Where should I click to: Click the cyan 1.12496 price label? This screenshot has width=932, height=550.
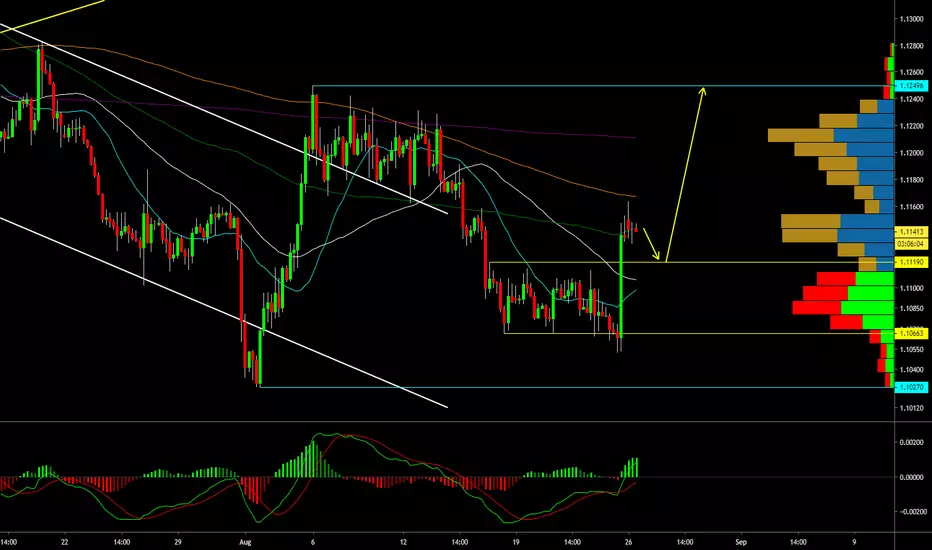tap(911, 86)
